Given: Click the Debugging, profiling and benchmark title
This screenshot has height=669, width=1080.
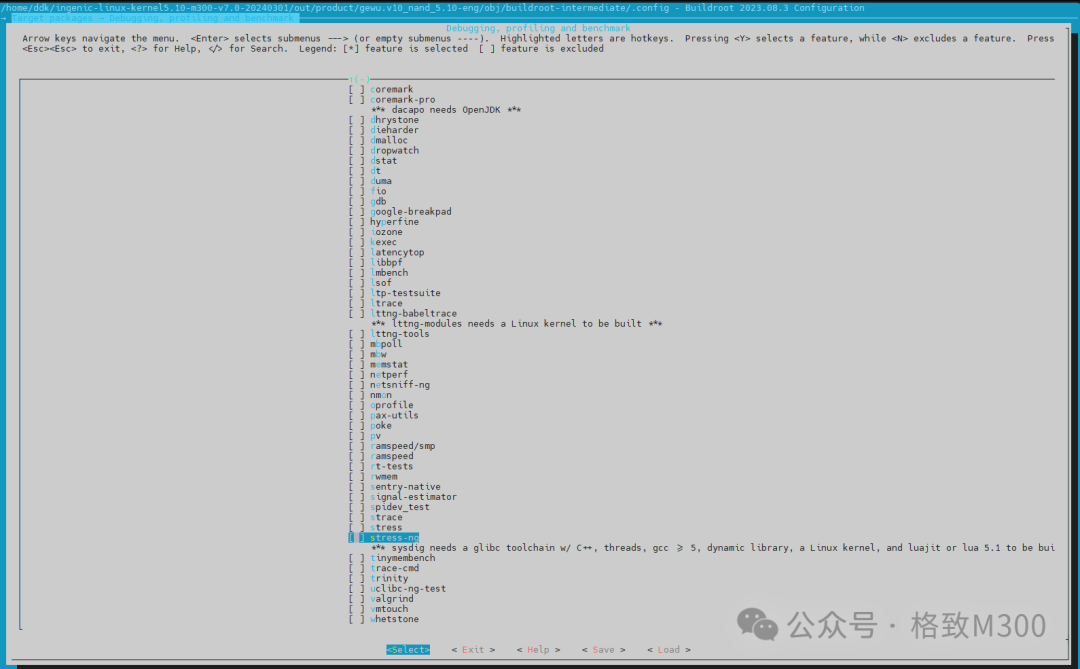Looking at the screenshot, I should 538,28.
